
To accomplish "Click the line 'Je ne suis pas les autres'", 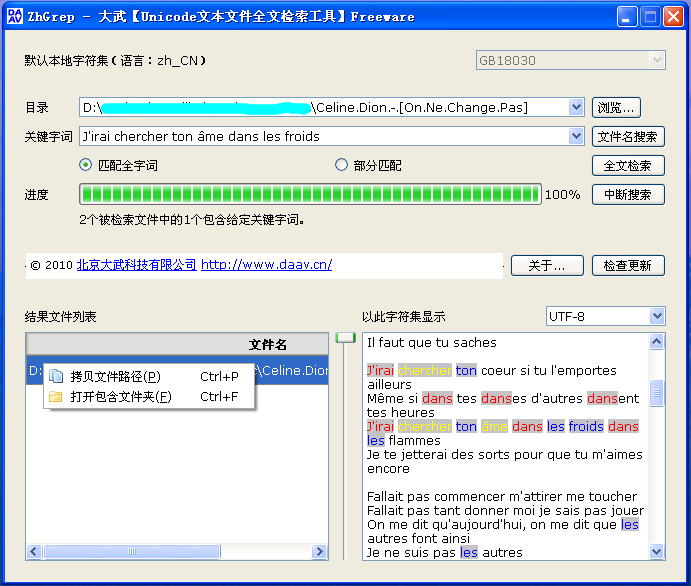I will [x=445, y=552].
